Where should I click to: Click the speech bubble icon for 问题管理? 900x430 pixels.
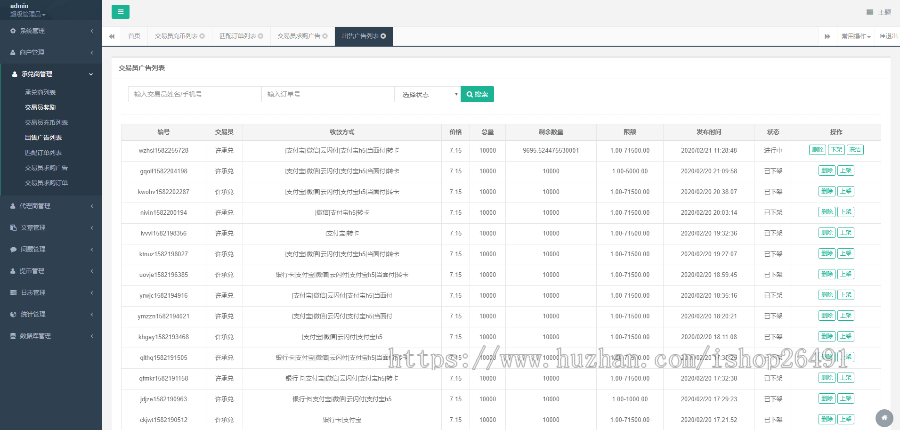tap(14, 249)
